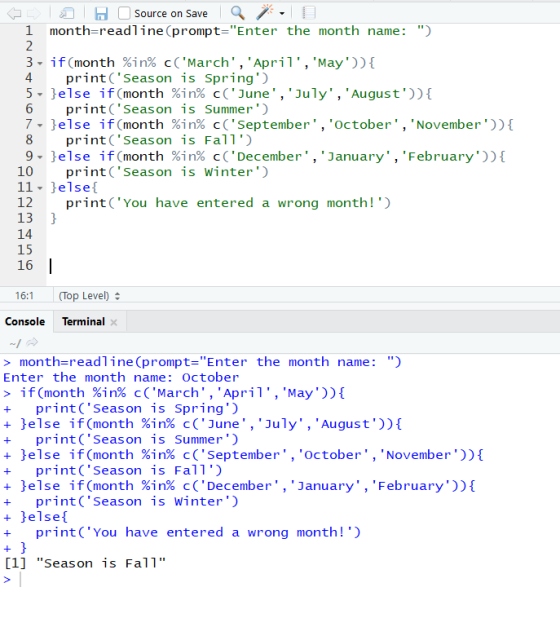
Task: Go back to previous source location arrow
Action: coord(14,14)
